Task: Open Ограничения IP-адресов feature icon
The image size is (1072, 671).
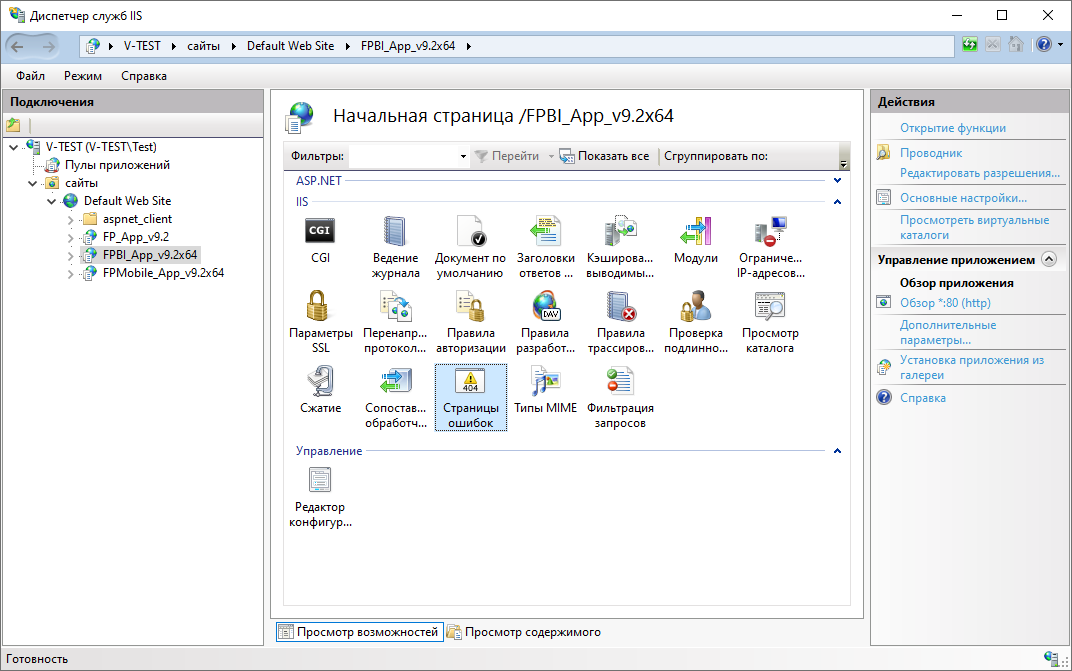Action: point(770,231)
